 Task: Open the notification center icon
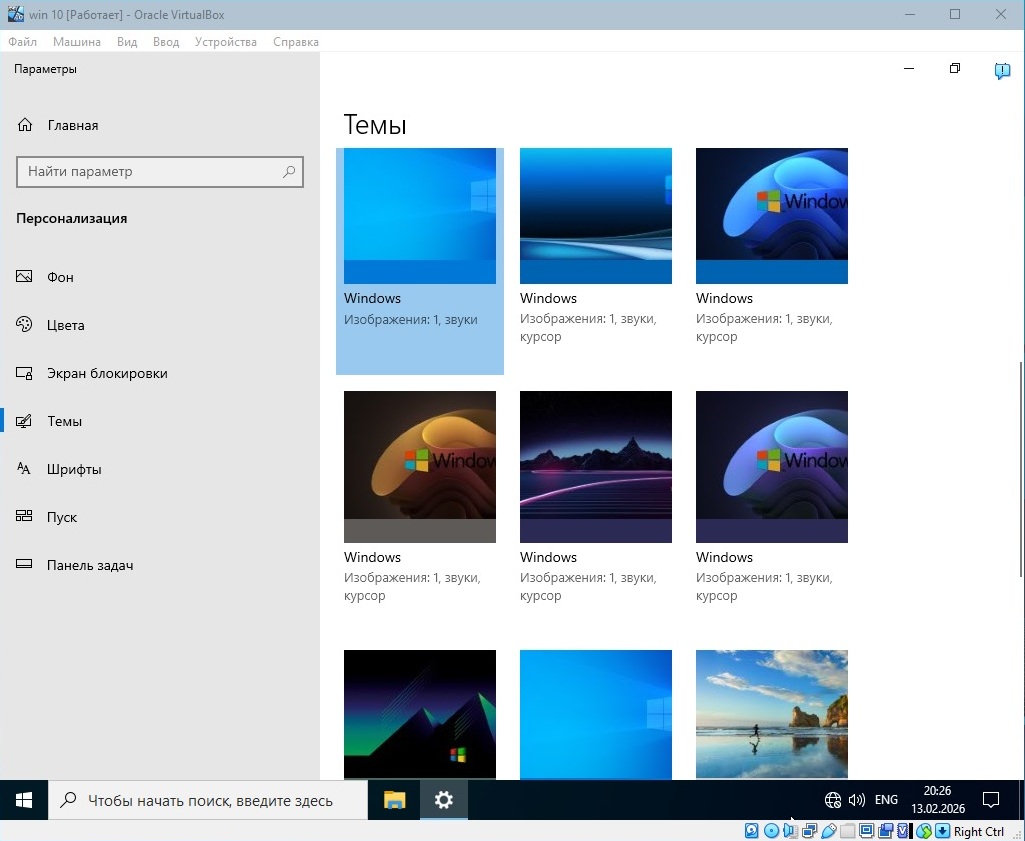[991, 800]
